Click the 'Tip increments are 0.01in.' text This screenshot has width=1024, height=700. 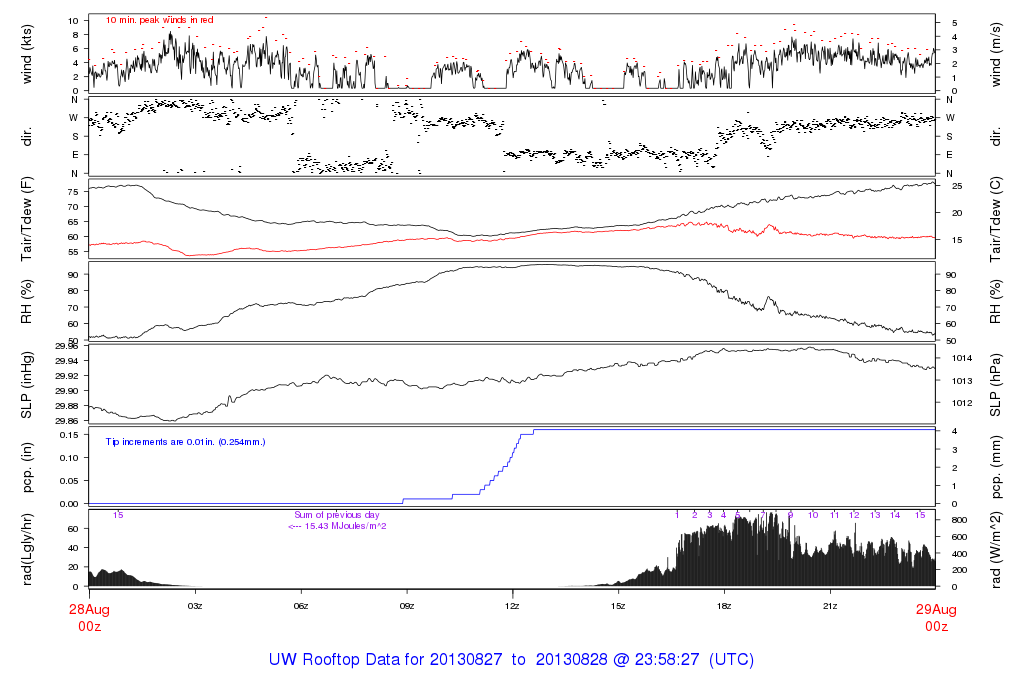186,441
